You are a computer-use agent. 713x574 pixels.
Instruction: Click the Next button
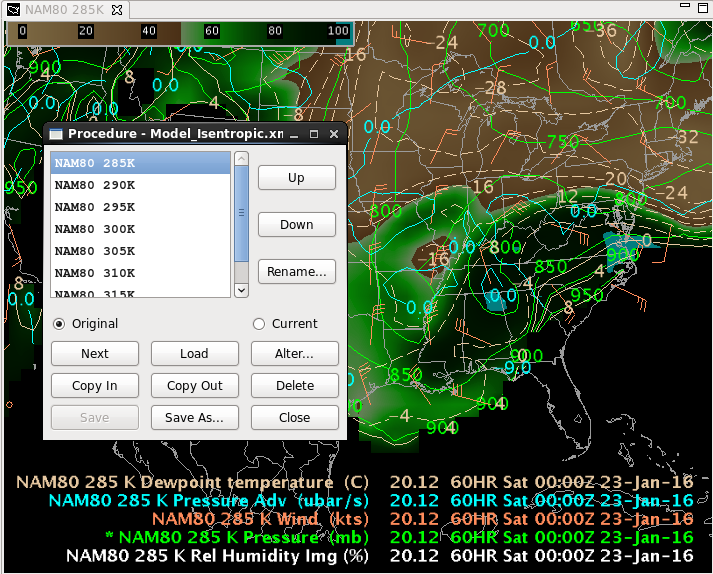(95, 353)
